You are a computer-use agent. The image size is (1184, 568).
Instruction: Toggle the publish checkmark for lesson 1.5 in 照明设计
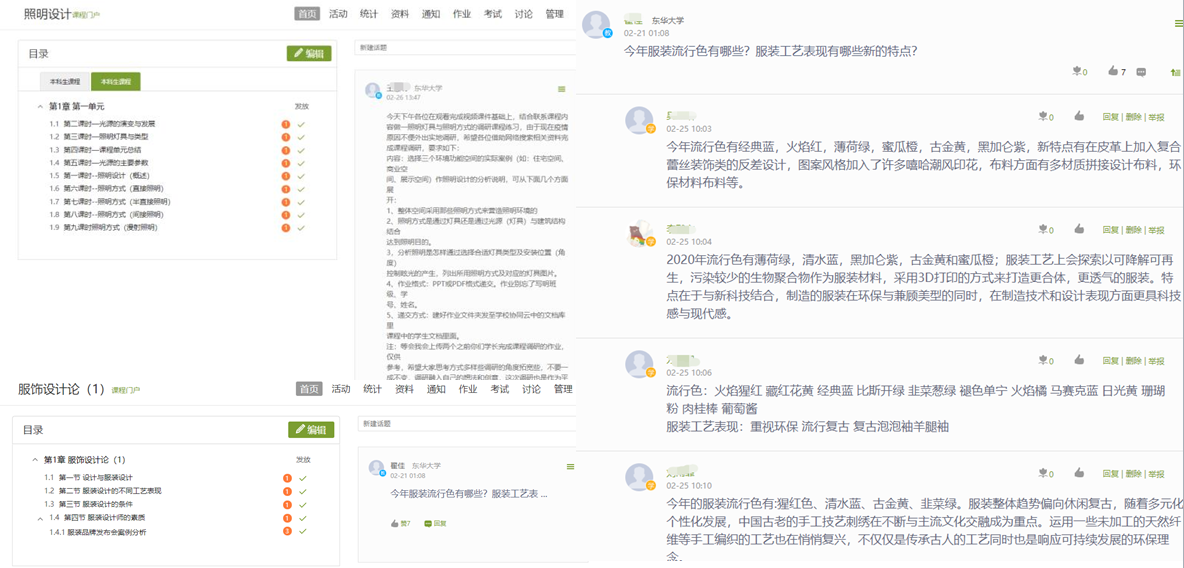pos(301,176)
